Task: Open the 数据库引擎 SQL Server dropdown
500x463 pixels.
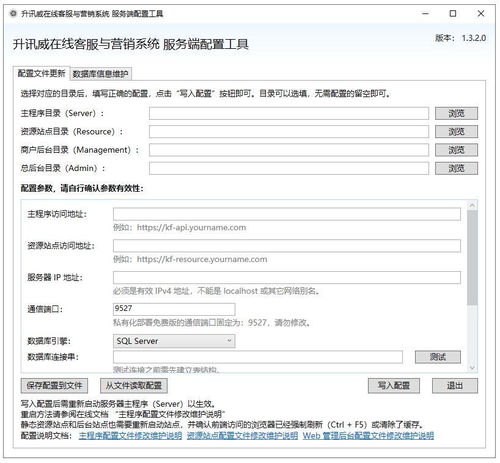Action: pos(174,341)
